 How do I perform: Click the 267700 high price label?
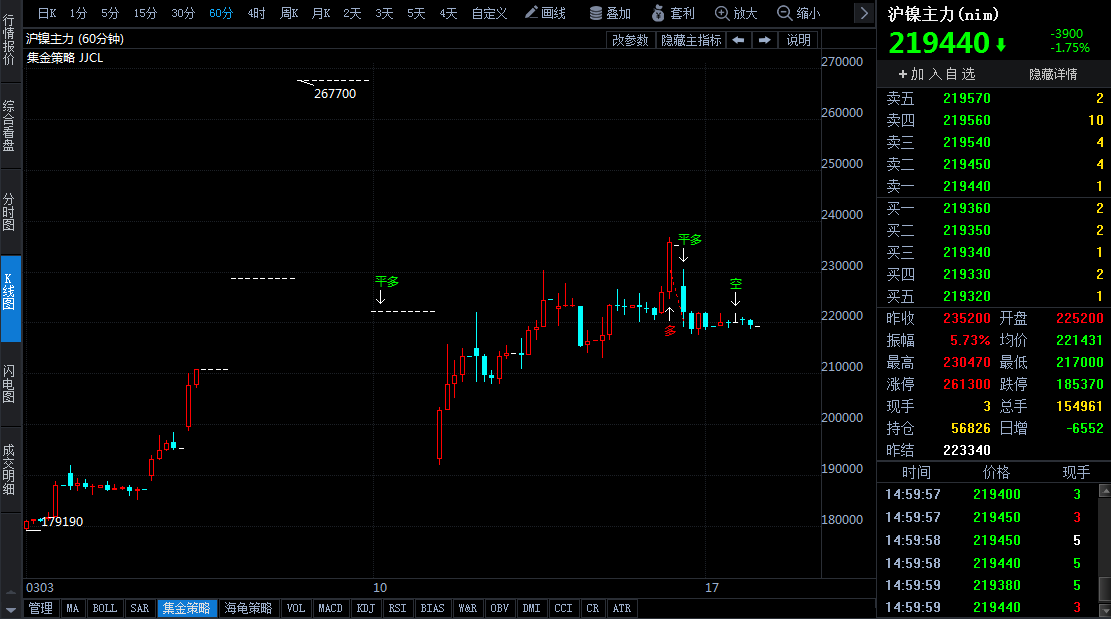pos(335,93)
